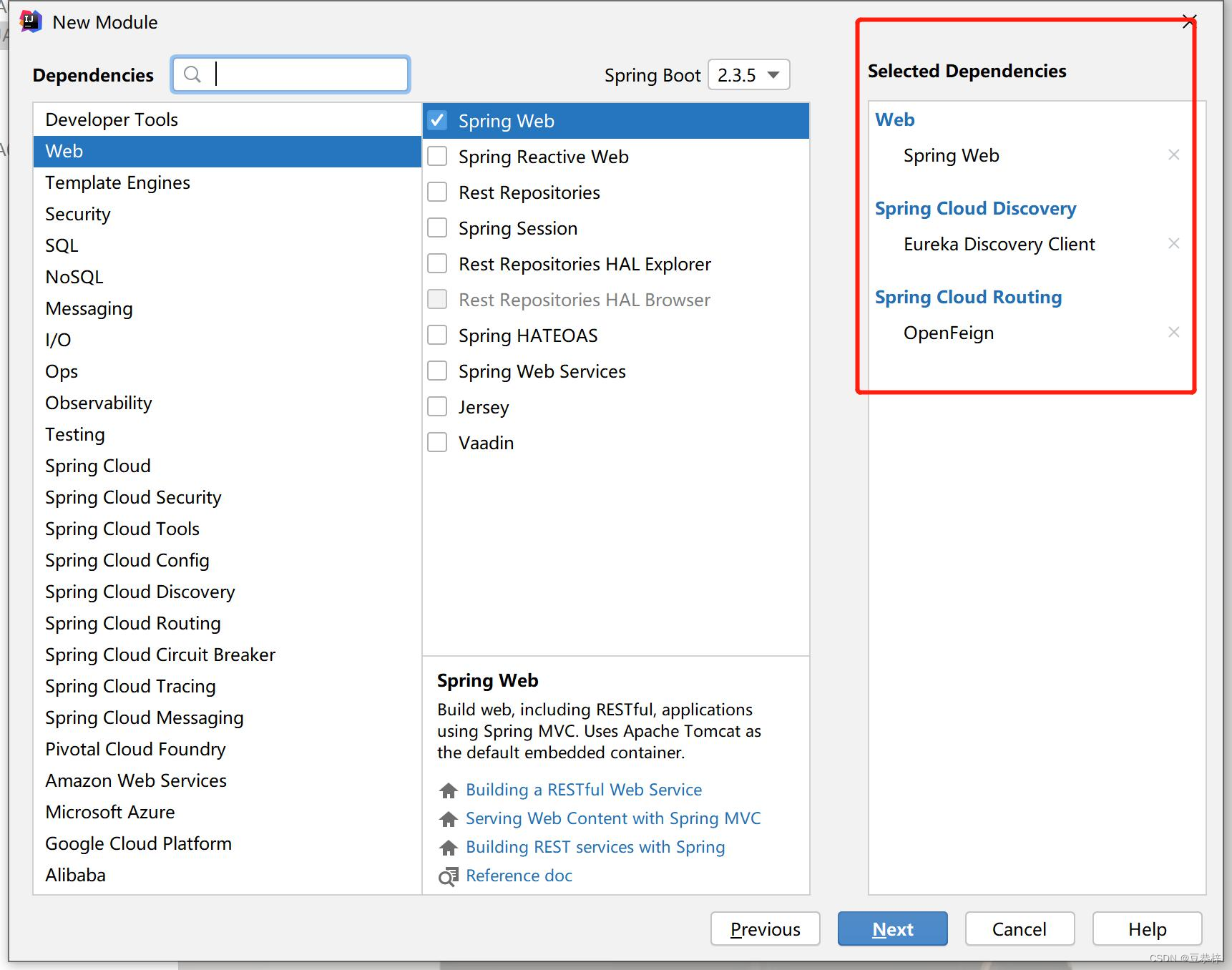1232x970 pixels.
Task: Tick the Jersey checkbox
Action: 437,406
